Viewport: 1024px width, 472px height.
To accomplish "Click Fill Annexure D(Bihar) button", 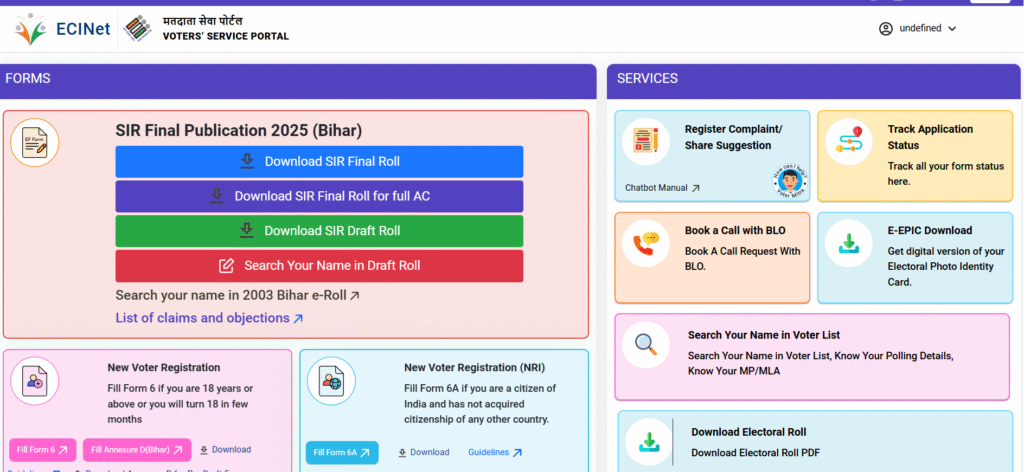I will pos(137,450).
